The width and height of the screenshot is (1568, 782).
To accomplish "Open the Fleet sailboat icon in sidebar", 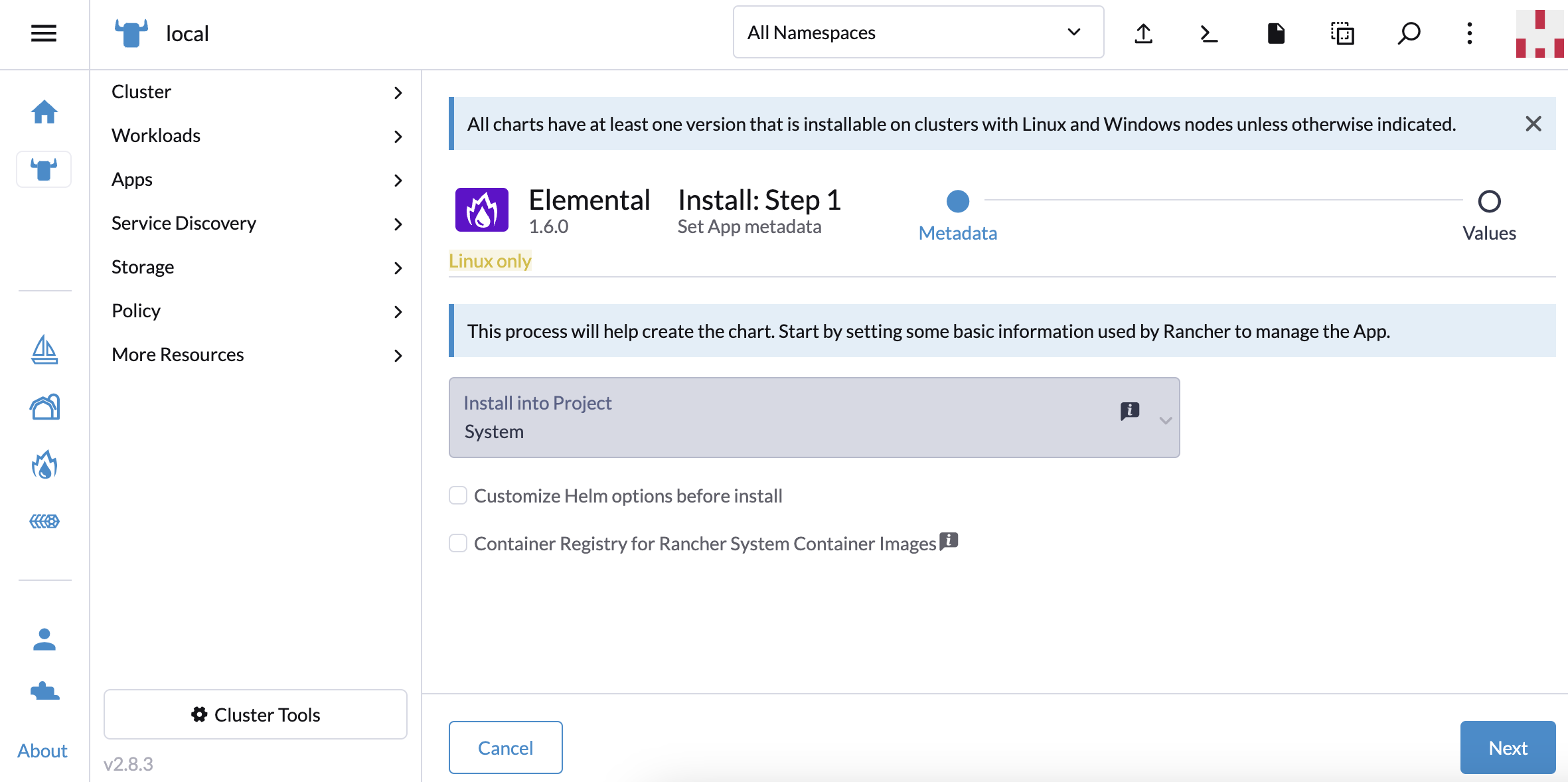I will [x=44, y=349].
